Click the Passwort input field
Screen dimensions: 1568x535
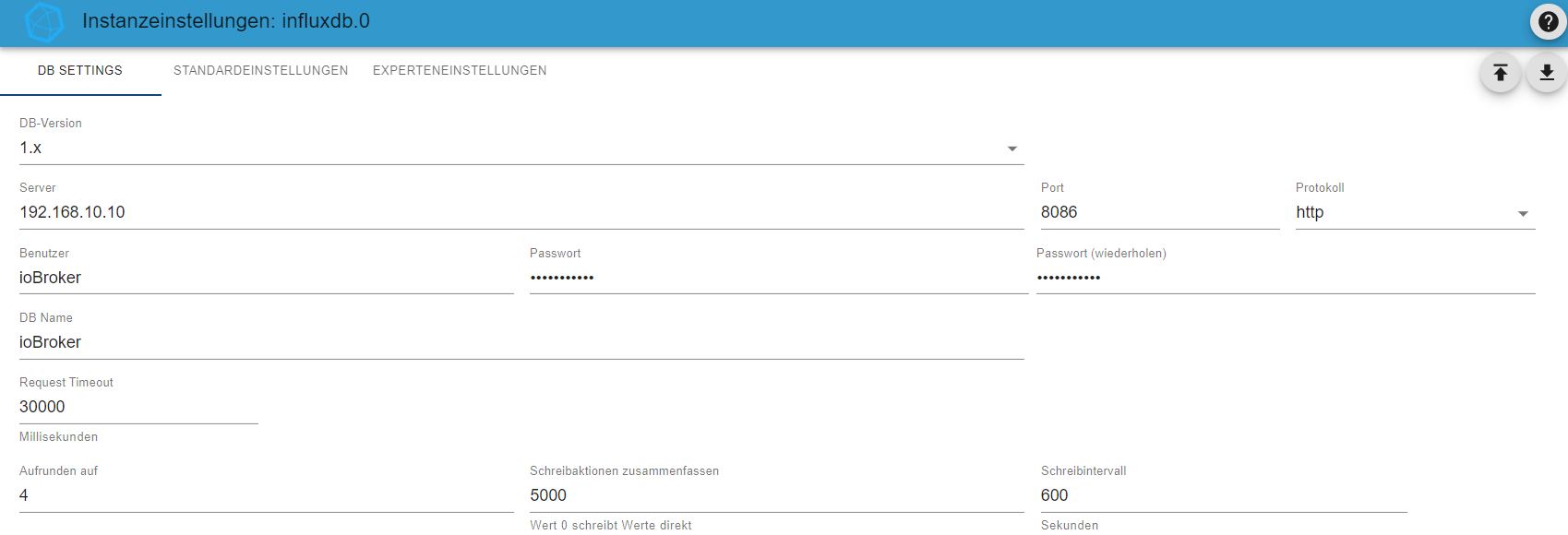[779, 279]
